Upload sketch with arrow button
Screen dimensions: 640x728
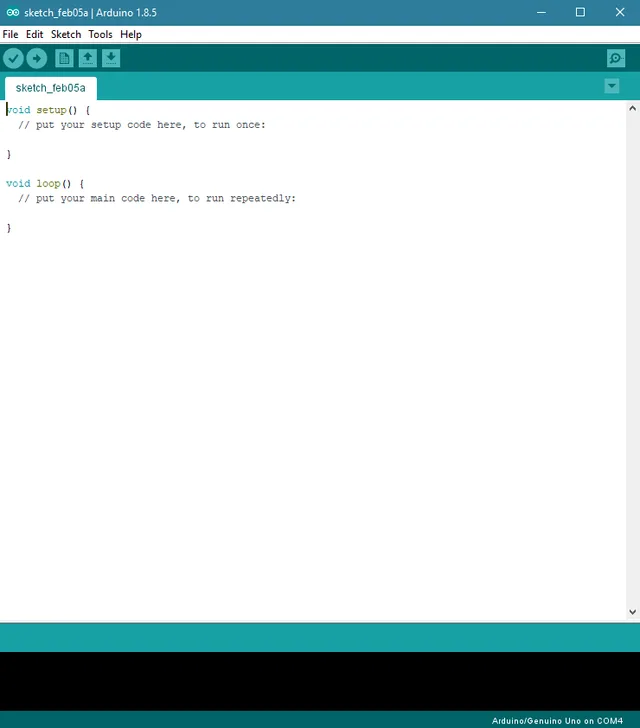37,58
